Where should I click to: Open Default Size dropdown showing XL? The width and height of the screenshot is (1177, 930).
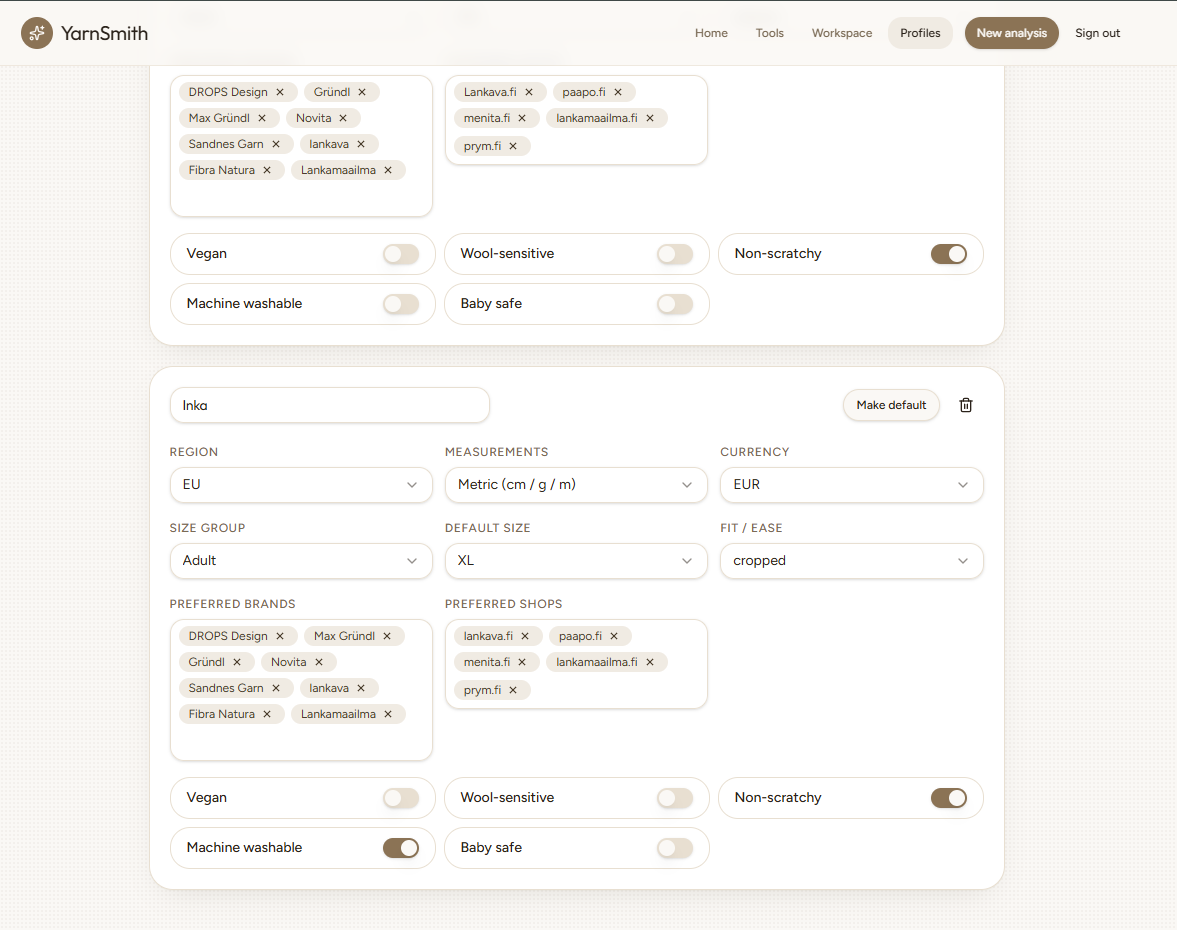[x=576, y=561]
